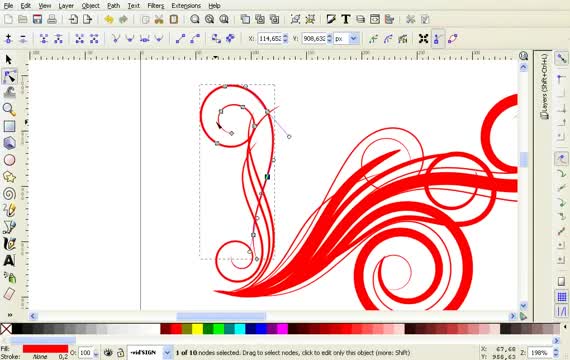Open the File menu
The height and width of the screenshot is (360, 570).
[8, 5]
